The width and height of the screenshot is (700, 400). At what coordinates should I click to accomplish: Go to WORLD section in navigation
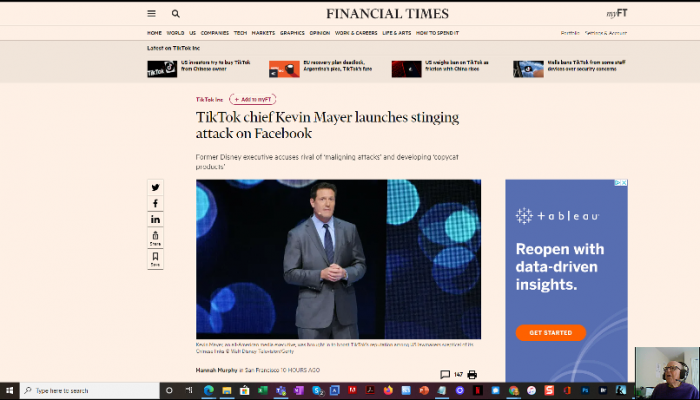point(175,33)
